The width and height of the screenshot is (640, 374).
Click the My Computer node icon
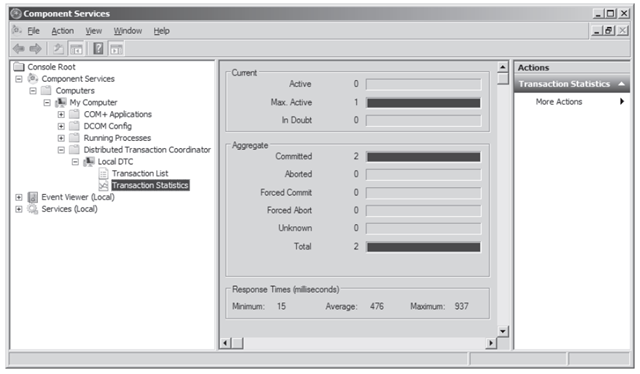tap(61, 102)
